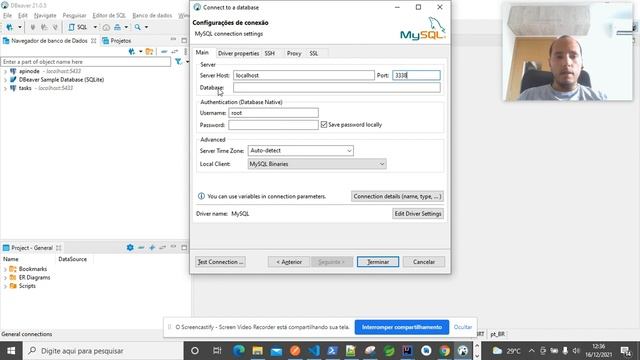The image size is (640, 360).
Task: Click the circular commit icon next to SQL
Action: [106, 27]
